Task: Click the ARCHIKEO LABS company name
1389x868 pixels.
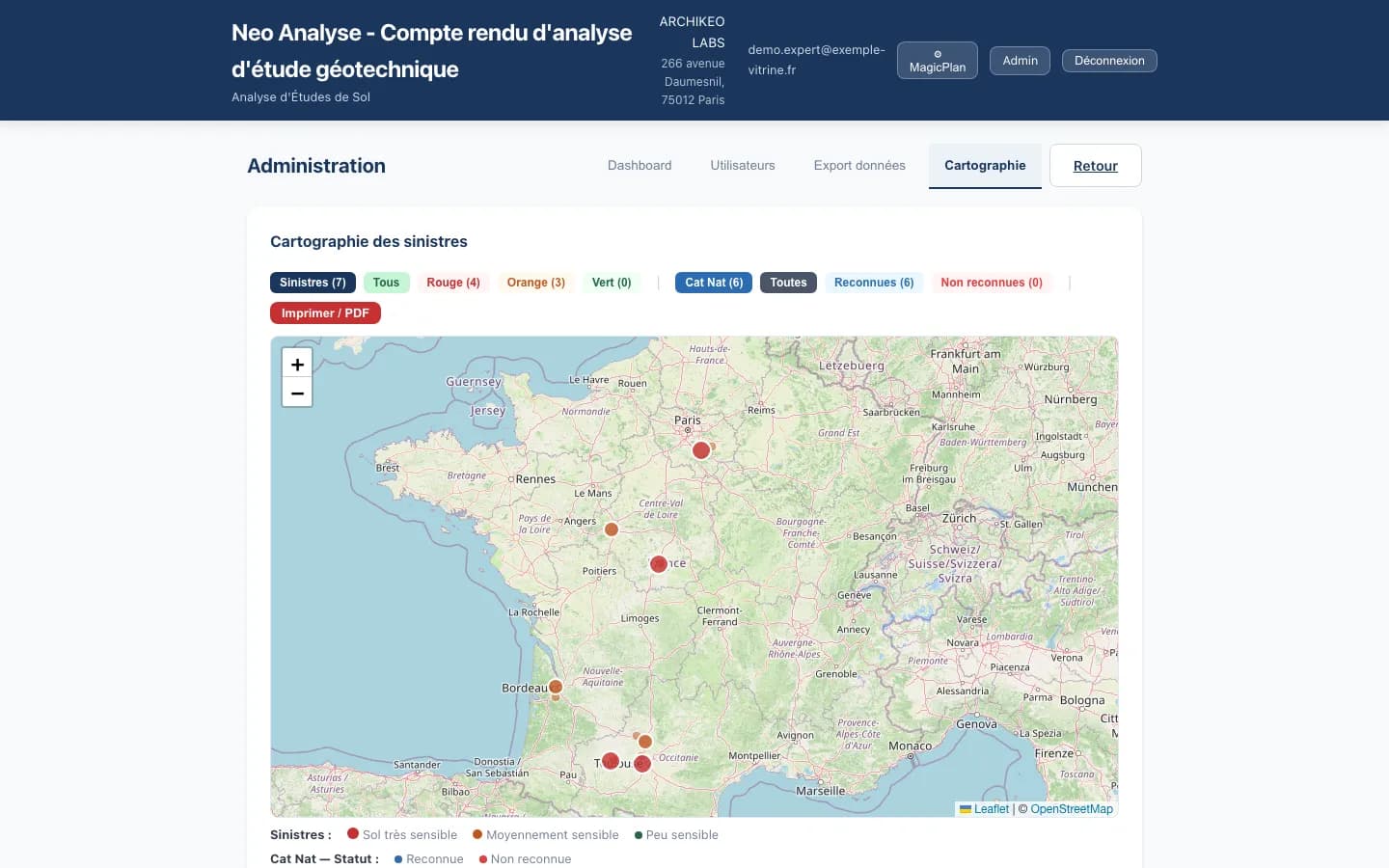Action: [692, 32]
